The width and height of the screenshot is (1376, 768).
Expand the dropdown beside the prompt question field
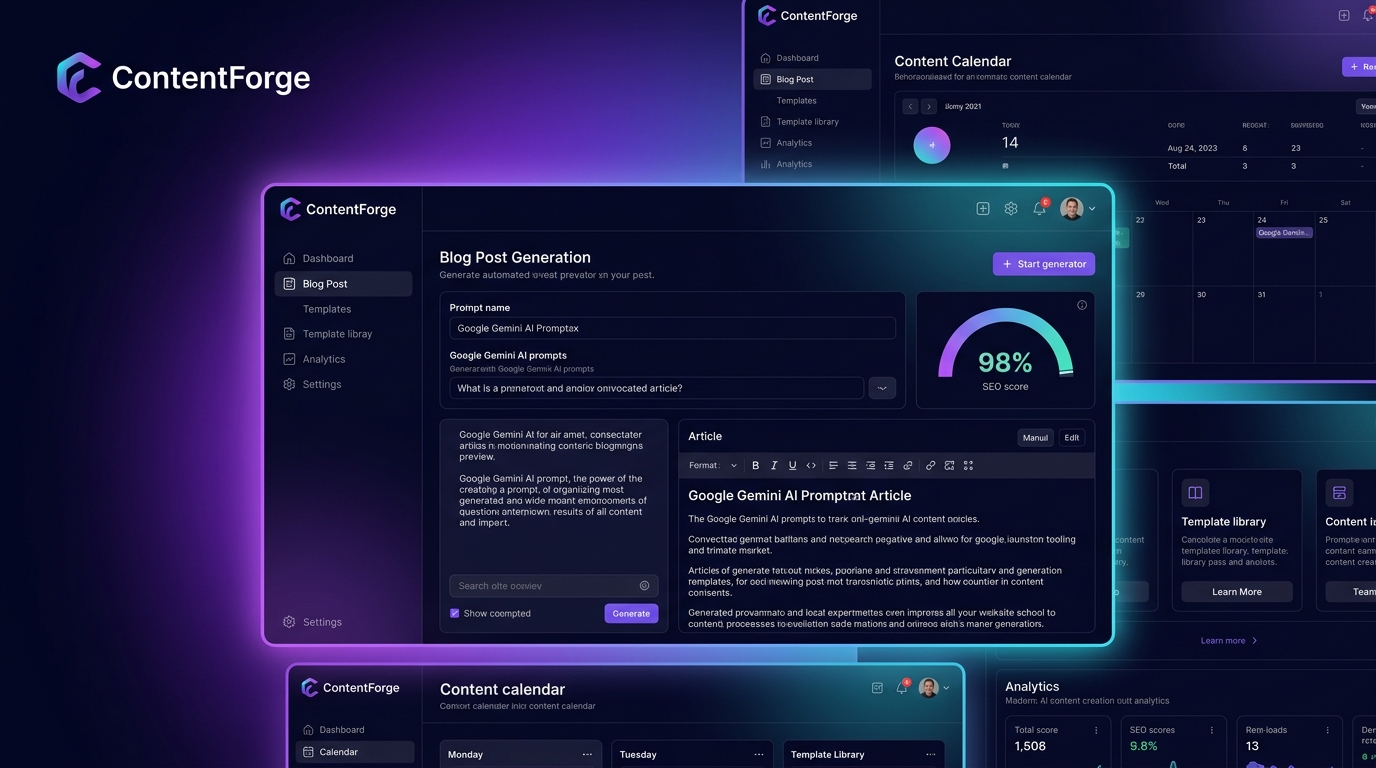click(882, 388)
